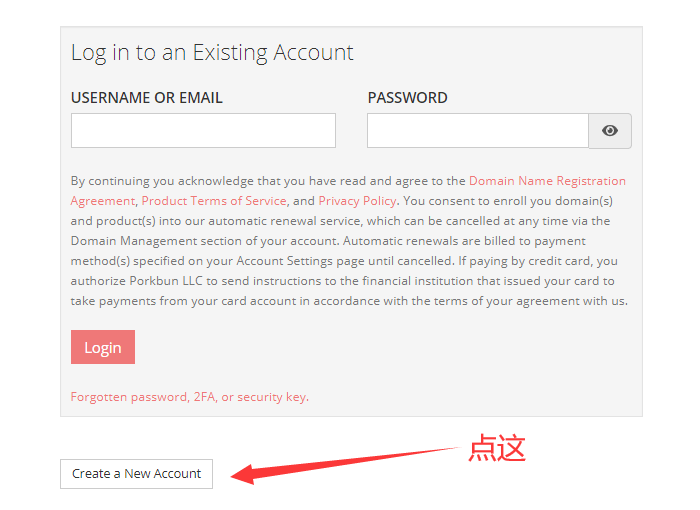
Task: Click the USERNAME OR EMAIL label
Action: (147, 98)
